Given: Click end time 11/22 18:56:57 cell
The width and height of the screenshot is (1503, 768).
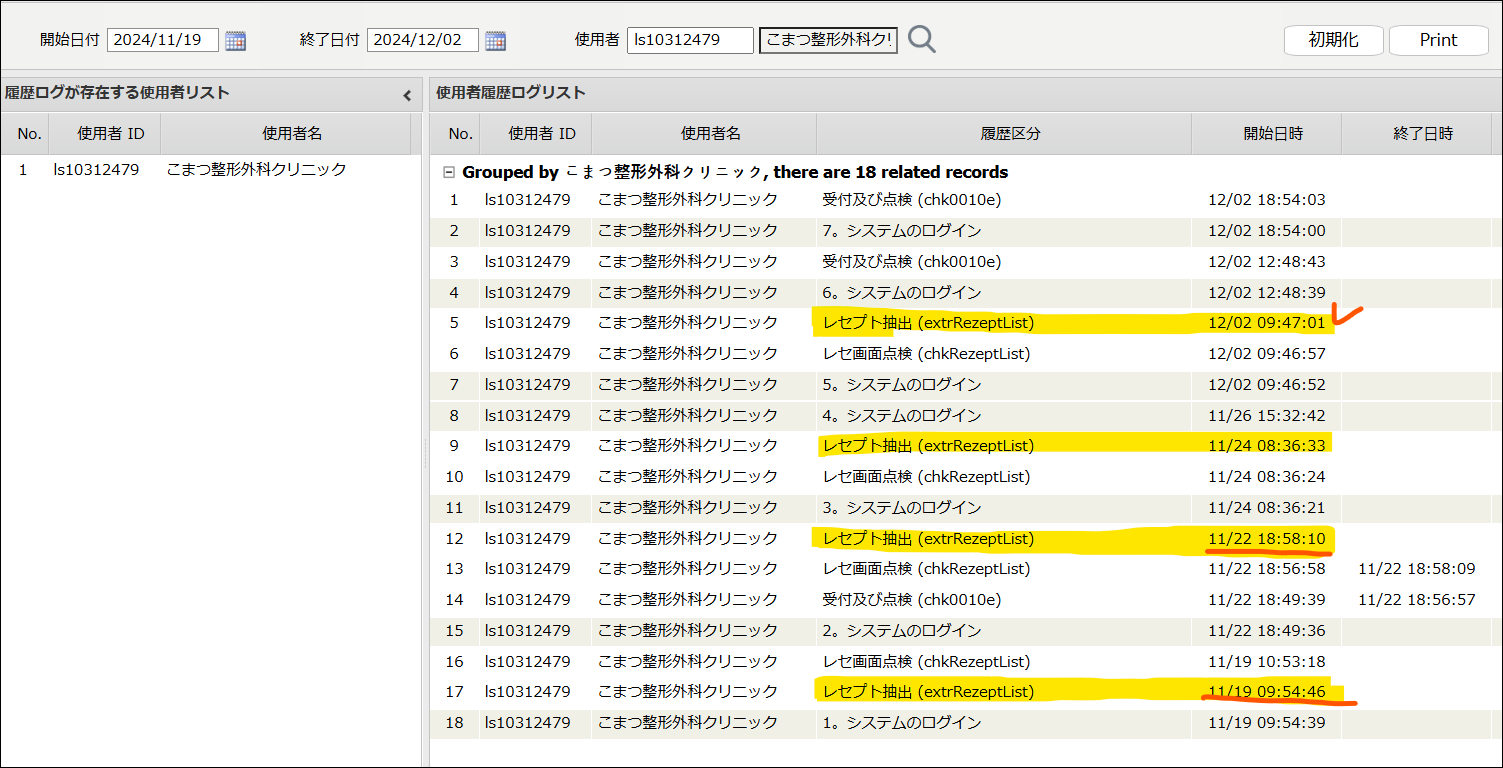Looking at the screenshot, I should pyautogui.click(x=1417, y=600).
